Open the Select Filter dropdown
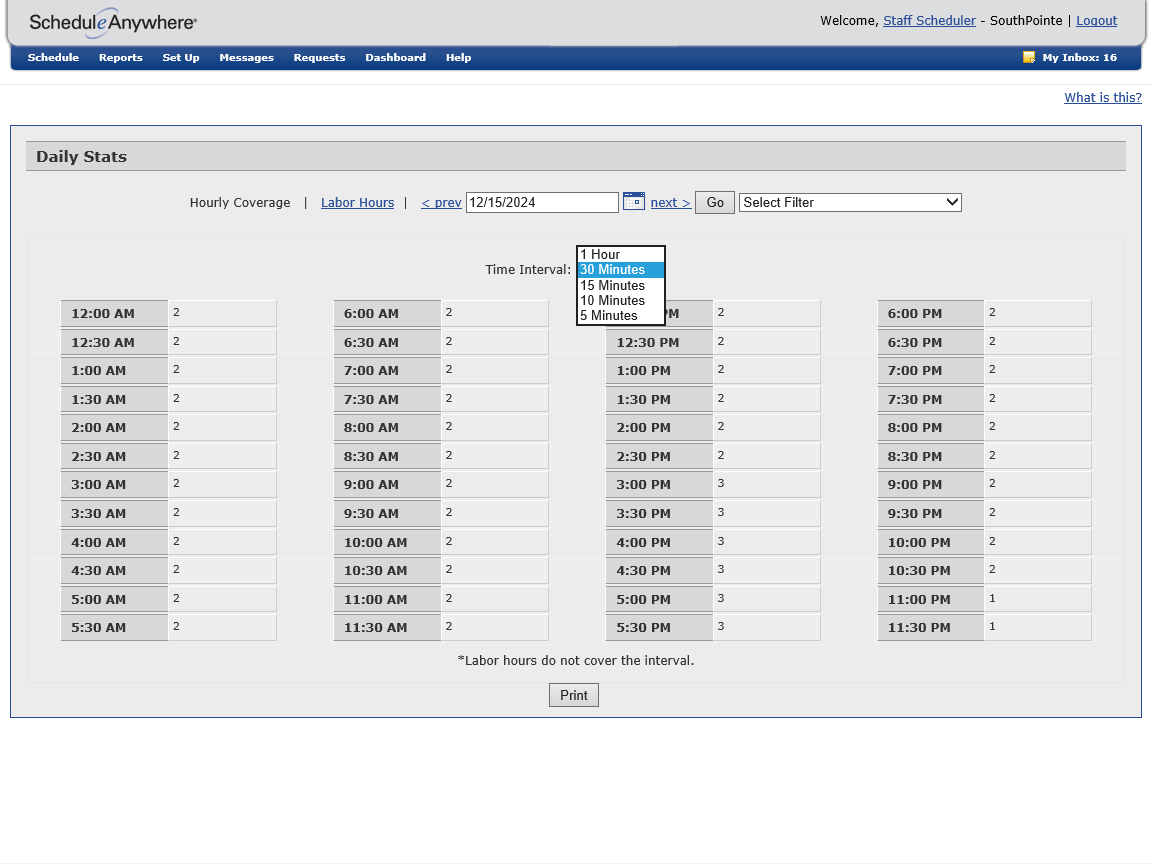 [x=850, y=202]
